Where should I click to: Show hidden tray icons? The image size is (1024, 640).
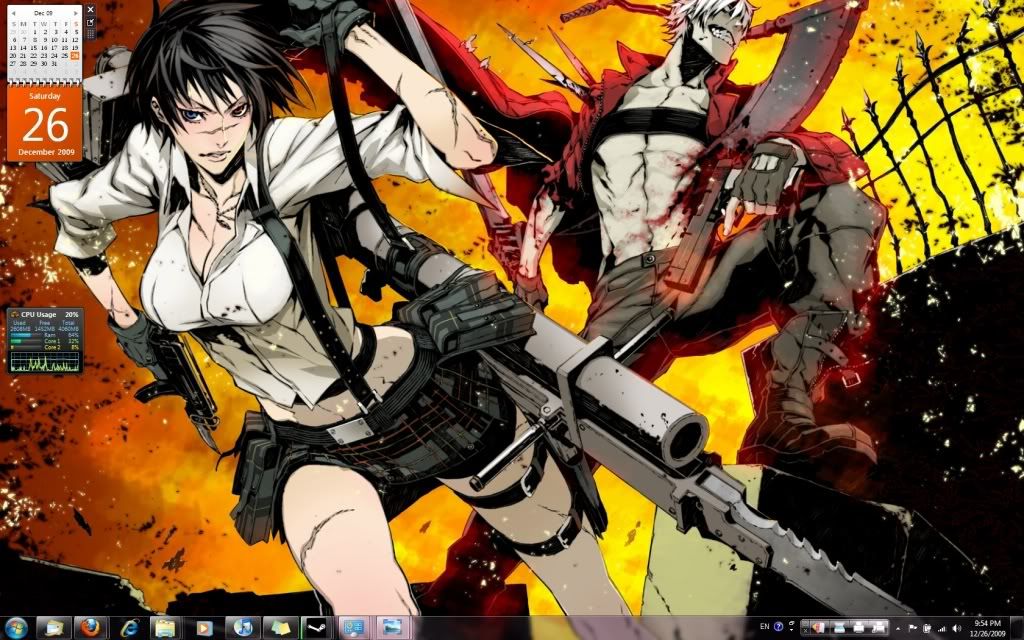pos(898,628)
